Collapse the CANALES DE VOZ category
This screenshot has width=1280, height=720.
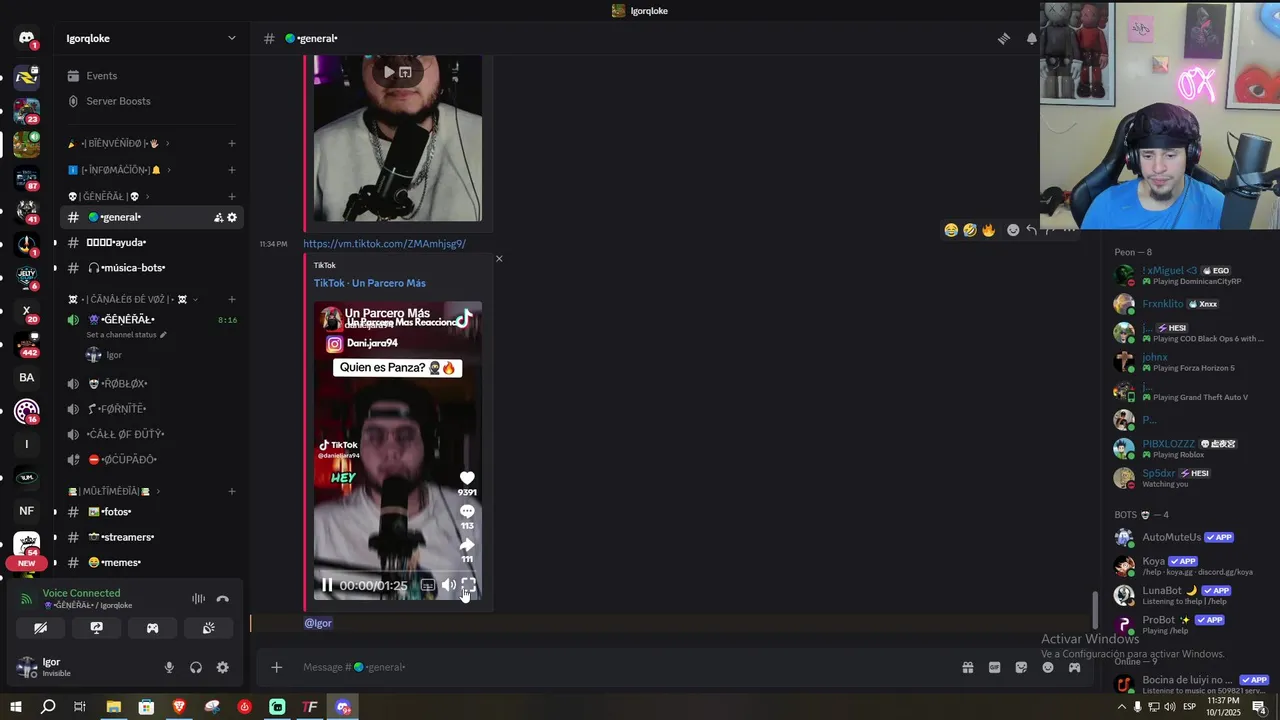(132, 300)
